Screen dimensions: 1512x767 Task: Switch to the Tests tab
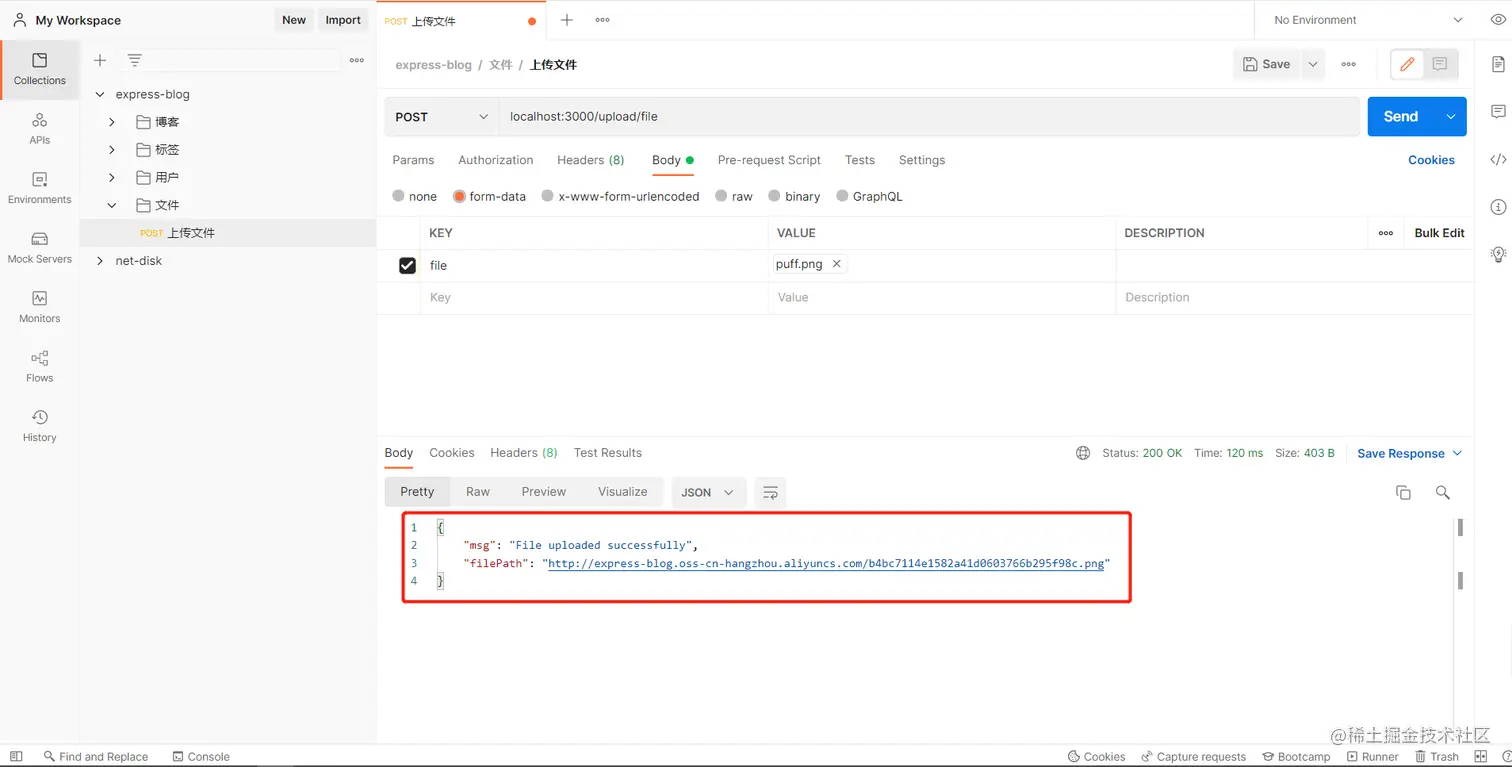[x=860, y=160]
